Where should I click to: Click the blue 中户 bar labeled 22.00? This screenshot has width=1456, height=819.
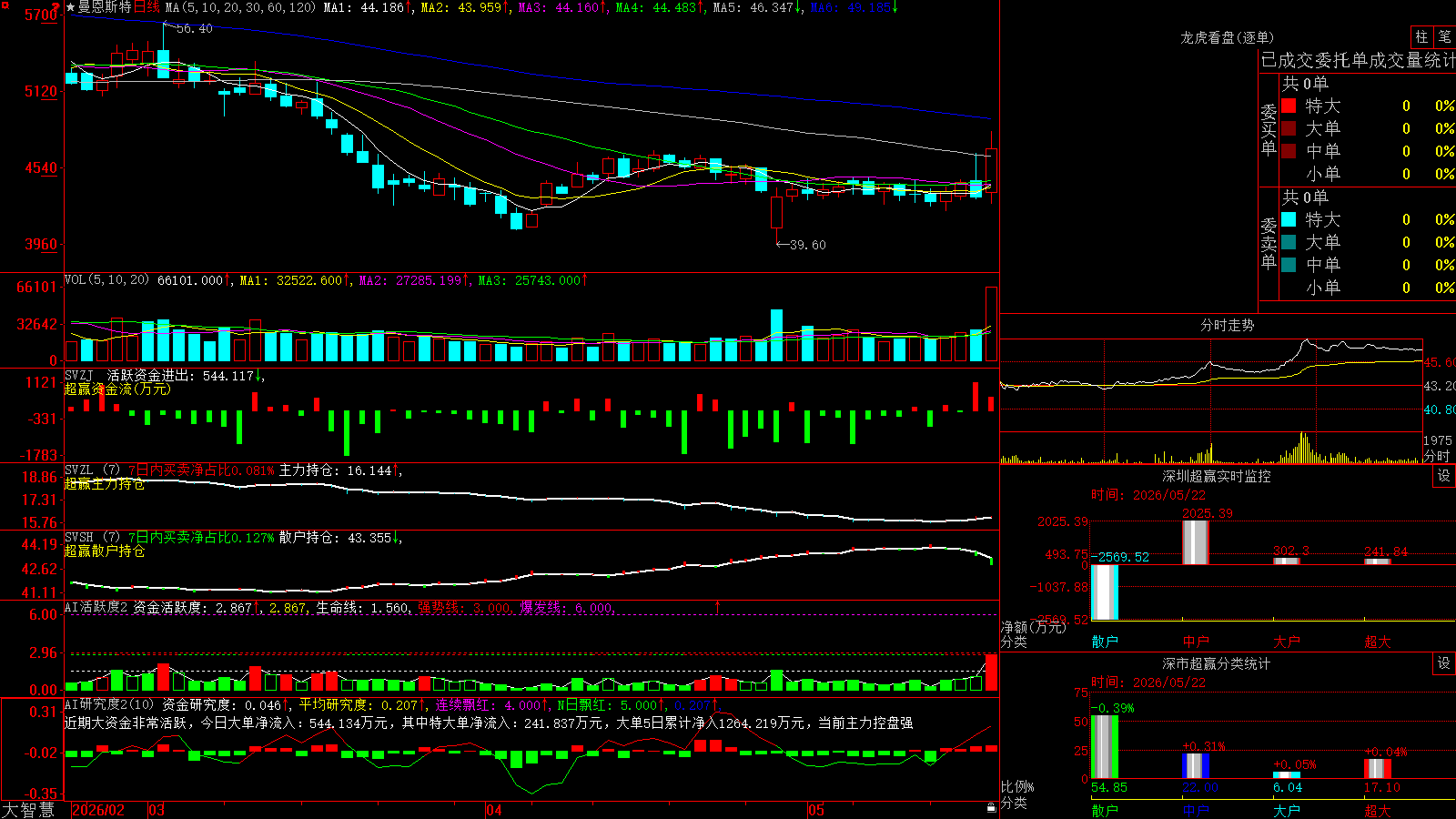[1196, 766]
